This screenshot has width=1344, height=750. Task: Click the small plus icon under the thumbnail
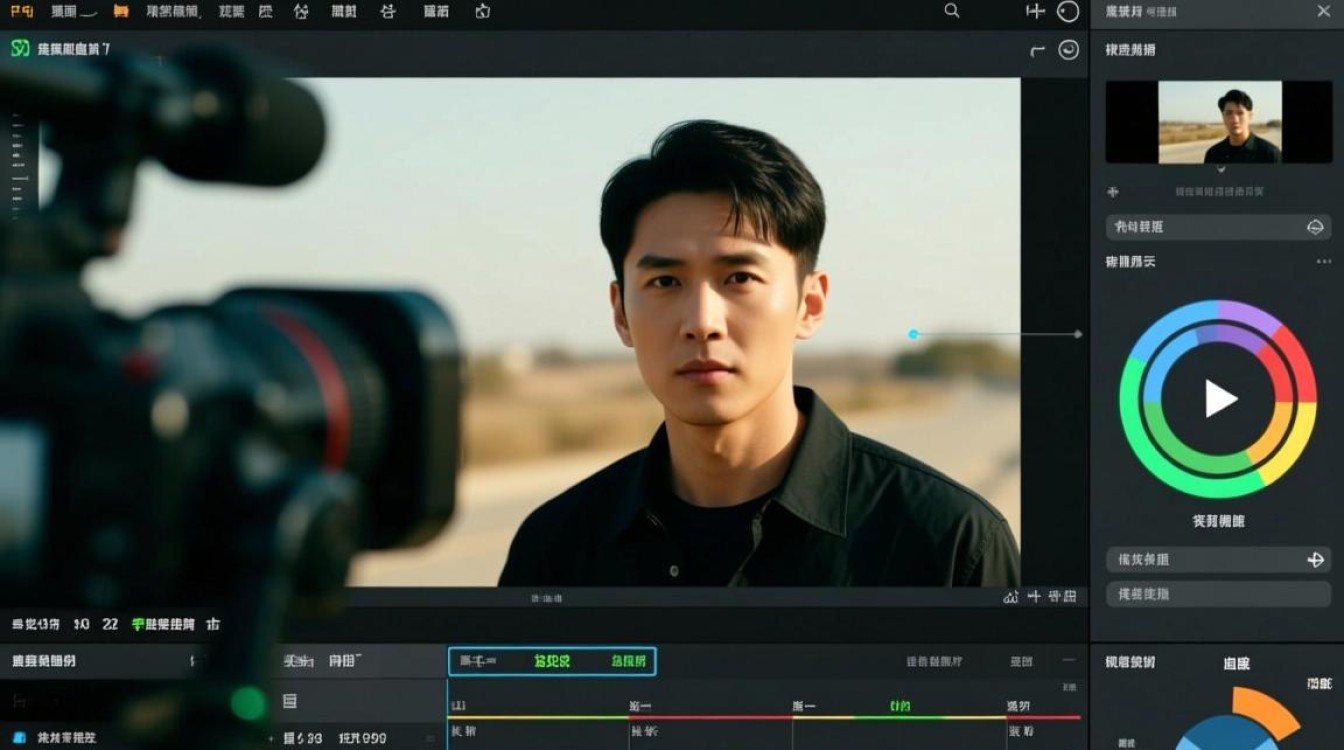(x=1113, y=192)
